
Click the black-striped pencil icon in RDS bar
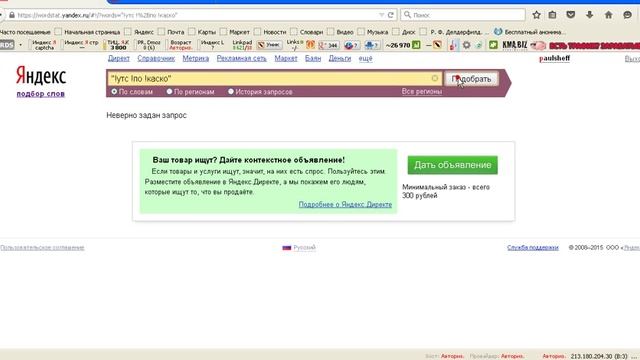[x=437, y=45]
